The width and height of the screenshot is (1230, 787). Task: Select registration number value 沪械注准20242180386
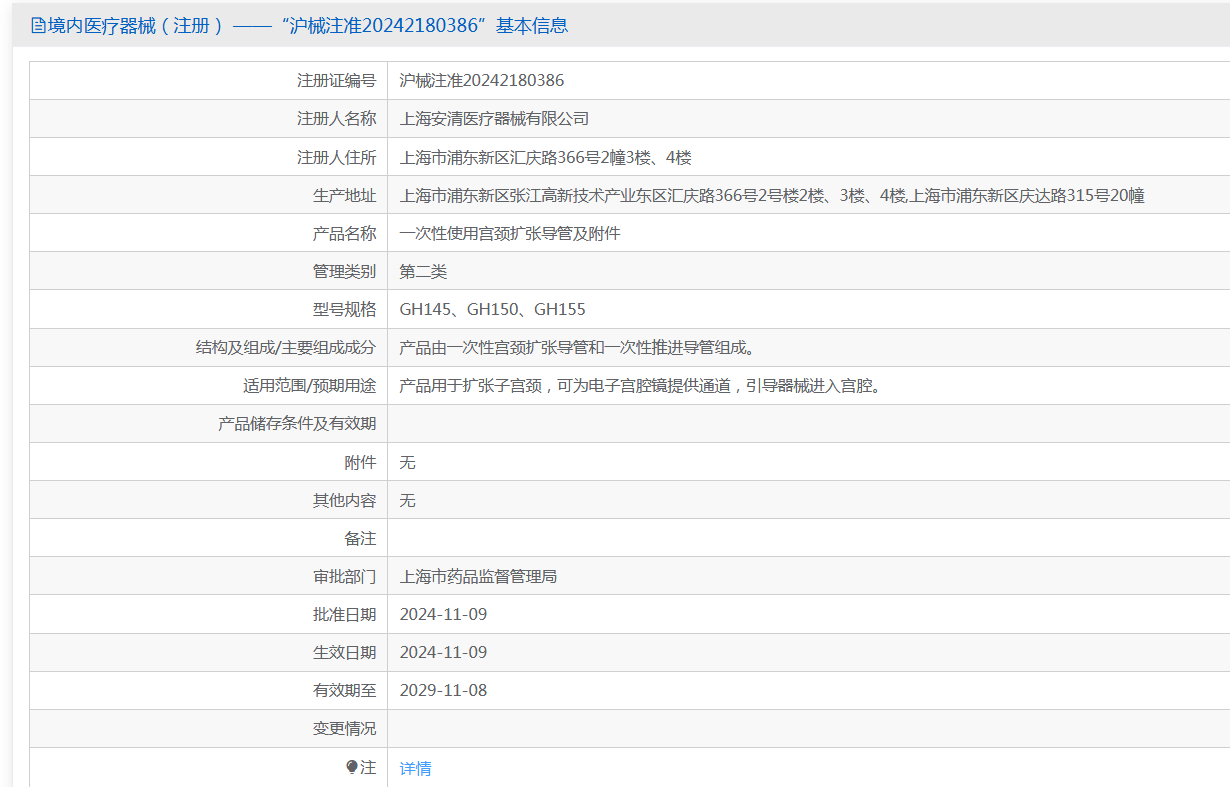click(482, 80)
